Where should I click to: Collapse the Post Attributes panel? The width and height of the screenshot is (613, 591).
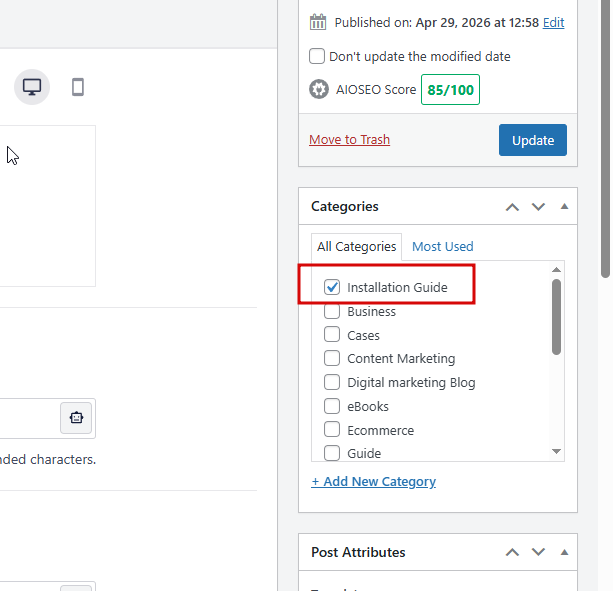tap(564, 552)
